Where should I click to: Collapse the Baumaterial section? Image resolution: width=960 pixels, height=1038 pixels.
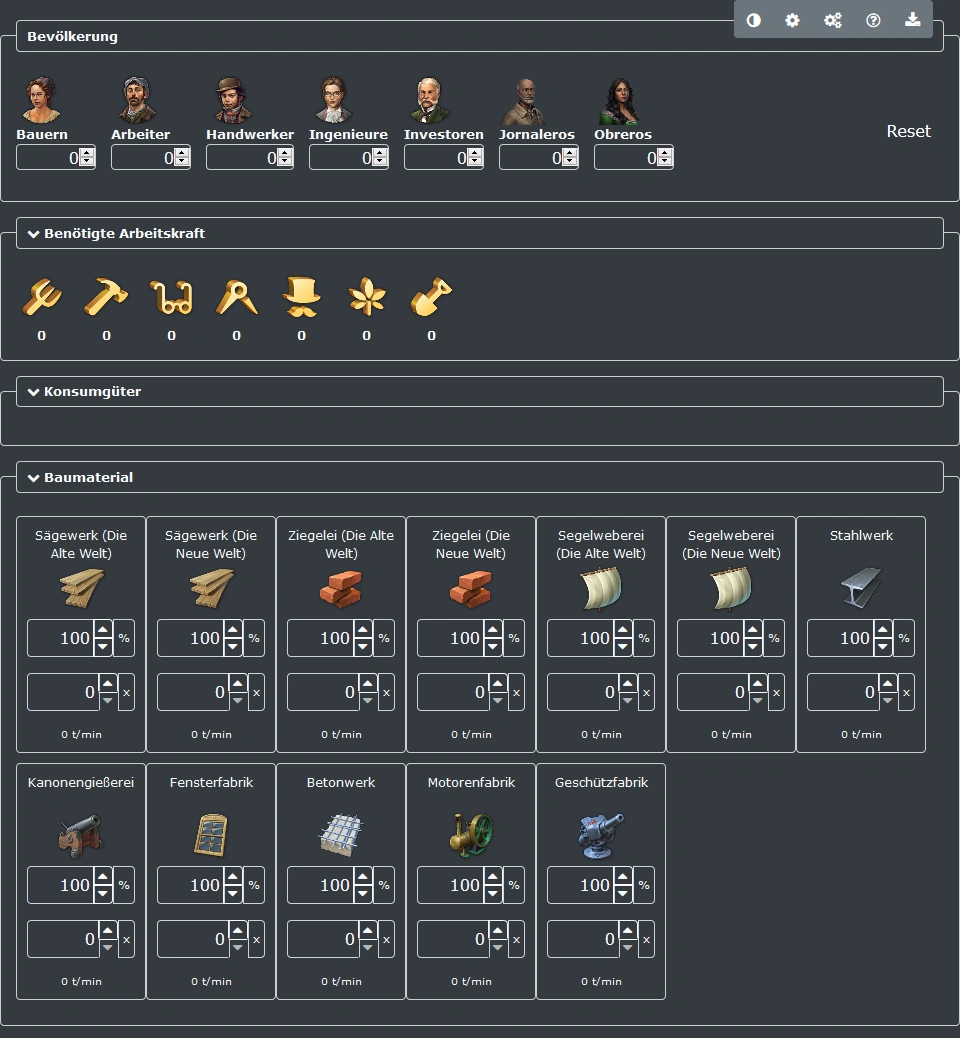pyautogui.click(x=35, y=477)
